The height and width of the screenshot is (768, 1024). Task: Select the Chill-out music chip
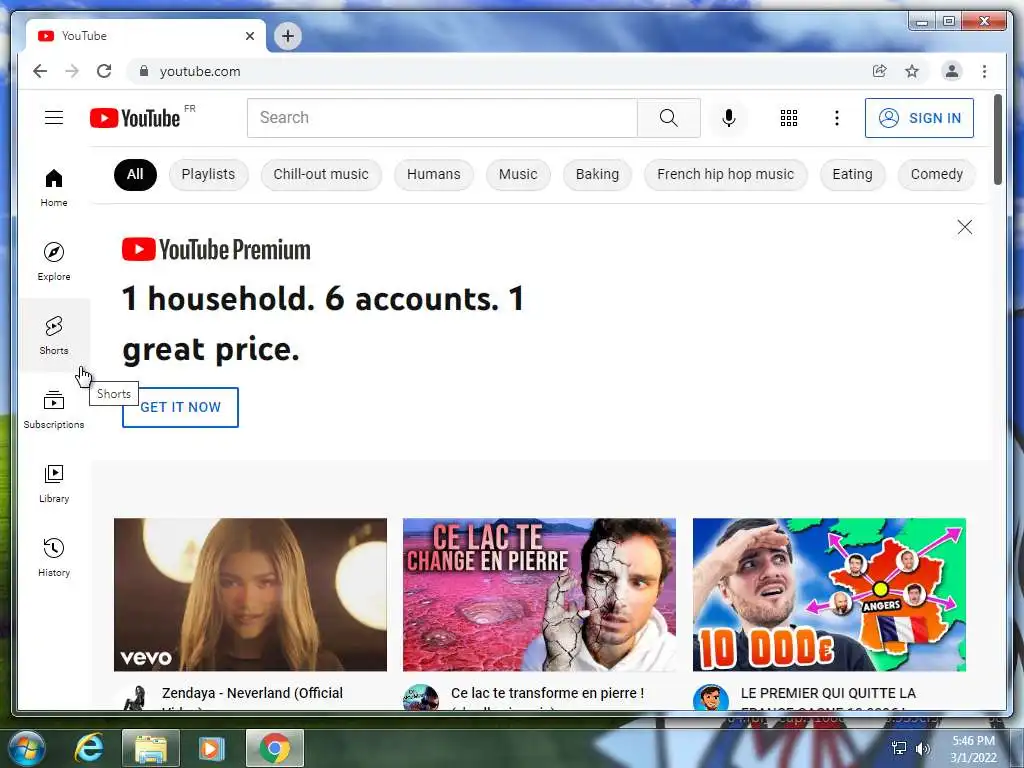pos(321,174)
